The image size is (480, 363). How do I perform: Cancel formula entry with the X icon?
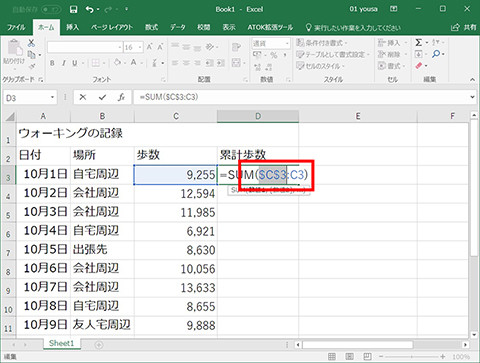click(83, 97)
